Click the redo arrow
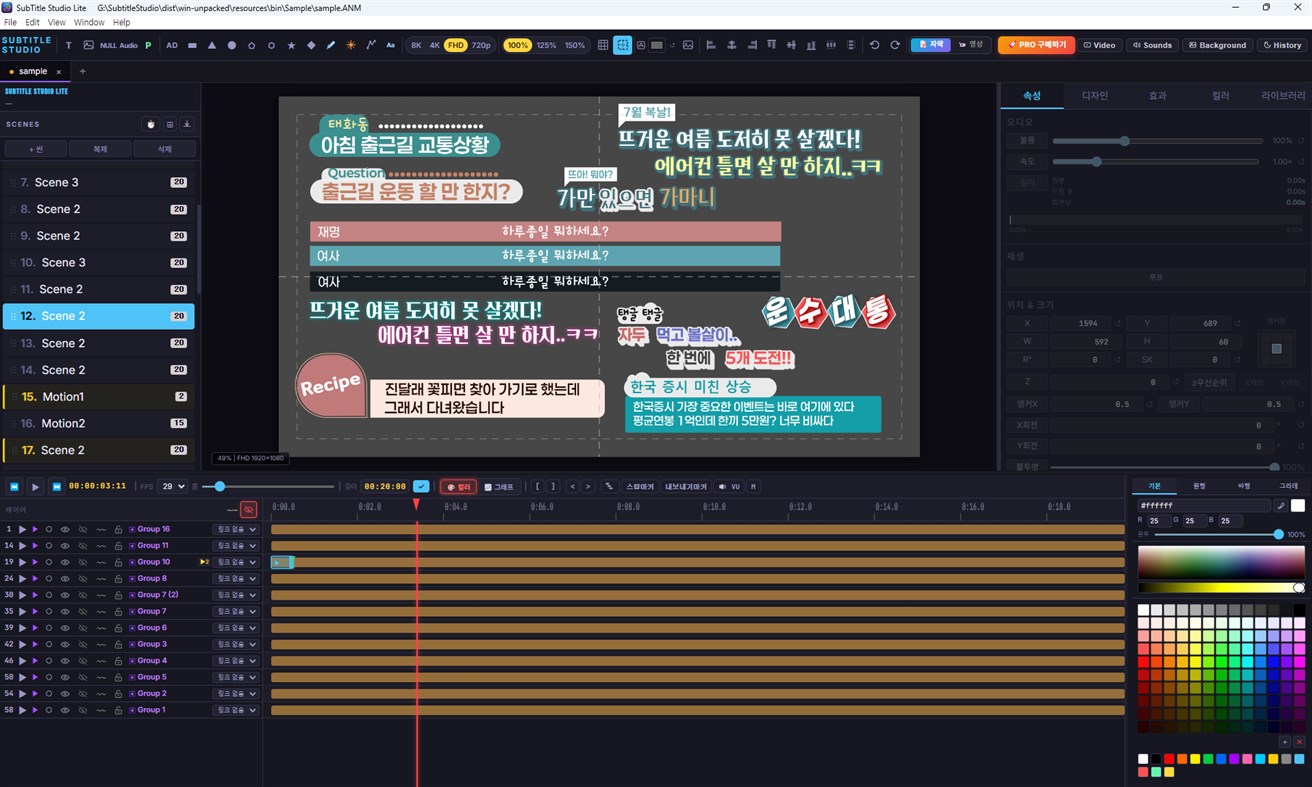Image resolution: width=1312 pixels, height=787 pixels. [895, 45]
